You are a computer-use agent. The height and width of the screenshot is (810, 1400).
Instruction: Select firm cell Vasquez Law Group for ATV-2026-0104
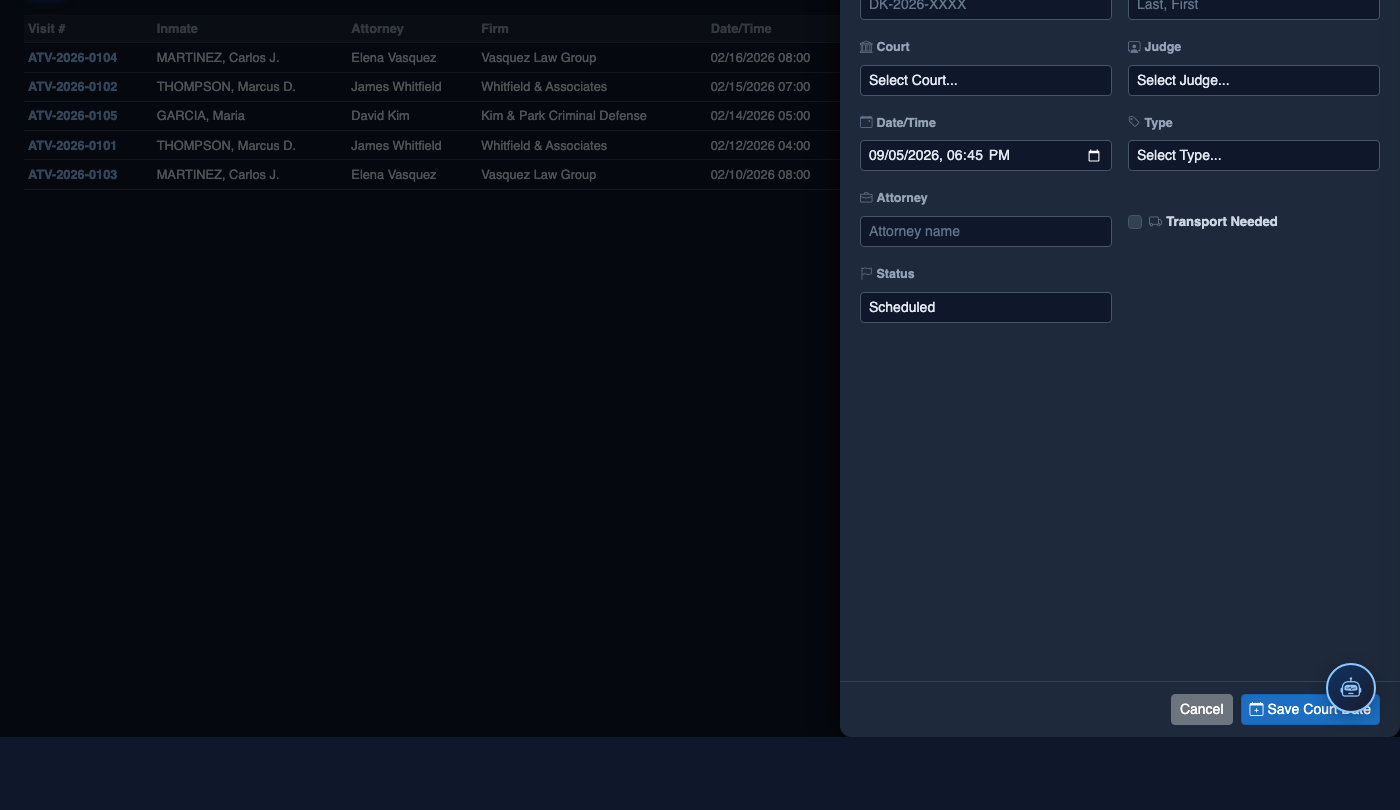(539, 58)
